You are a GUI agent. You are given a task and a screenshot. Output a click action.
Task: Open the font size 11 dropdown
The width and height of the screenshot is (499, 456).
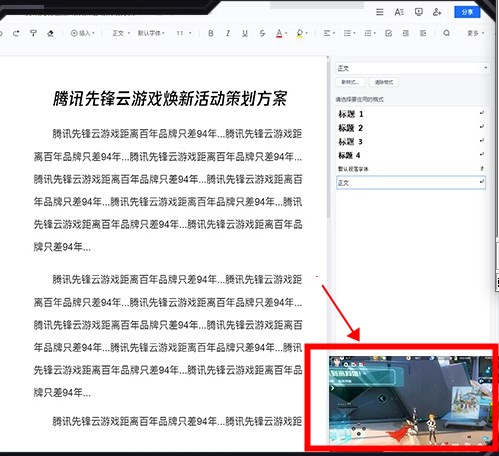tap(184, 33)
